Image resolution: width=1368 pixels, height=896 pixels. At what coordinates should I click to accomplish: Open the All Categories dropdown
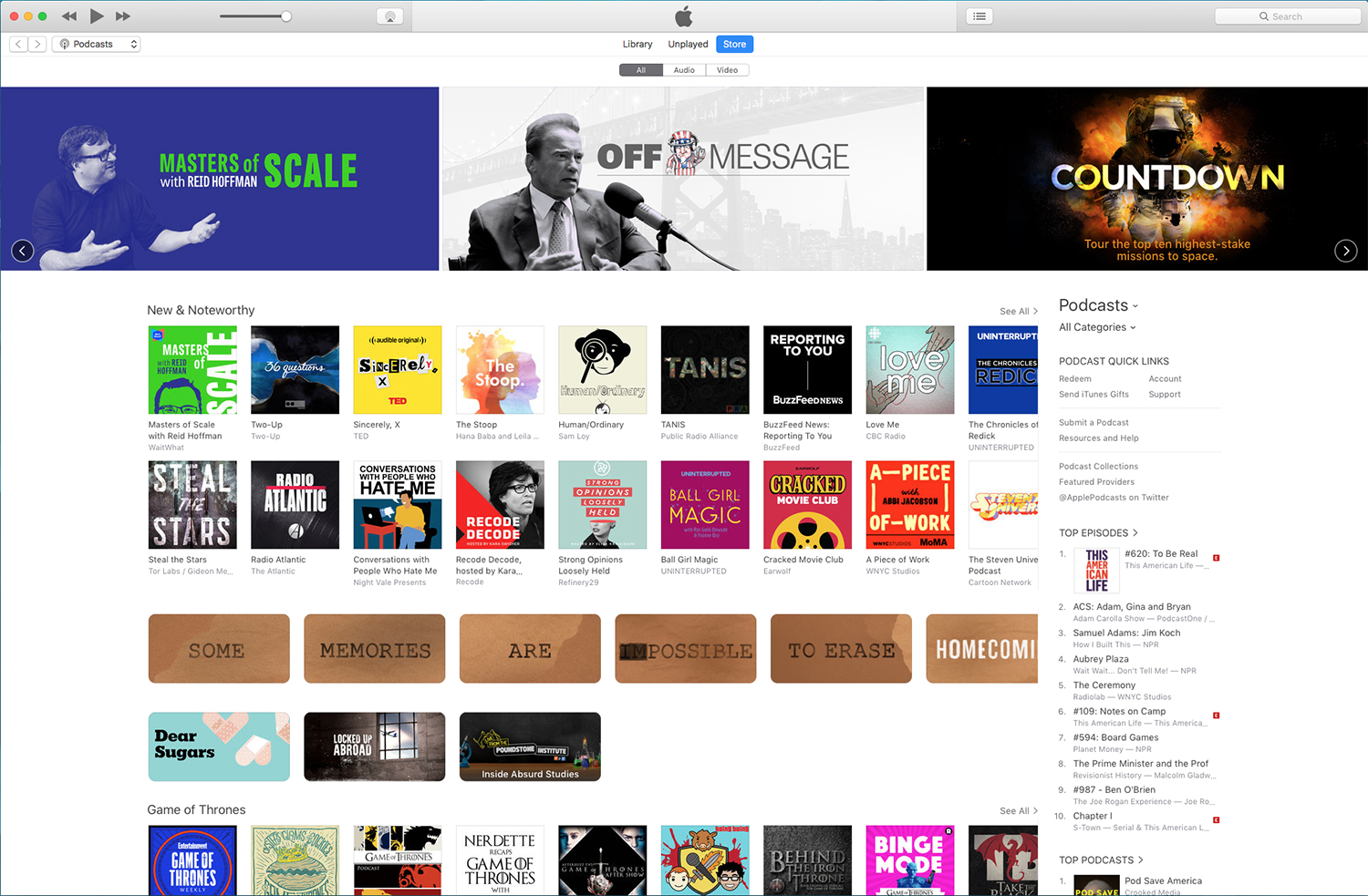tap(1097, 327)
